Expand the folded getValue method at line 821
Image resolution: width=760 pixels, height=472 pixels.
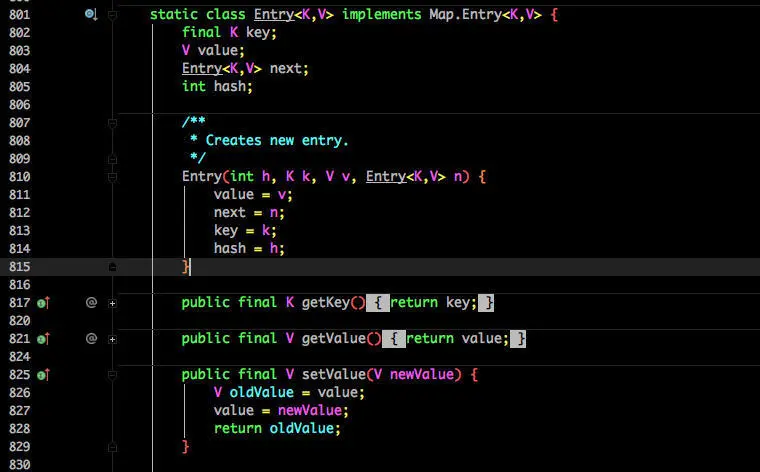(x=112, y=339)
